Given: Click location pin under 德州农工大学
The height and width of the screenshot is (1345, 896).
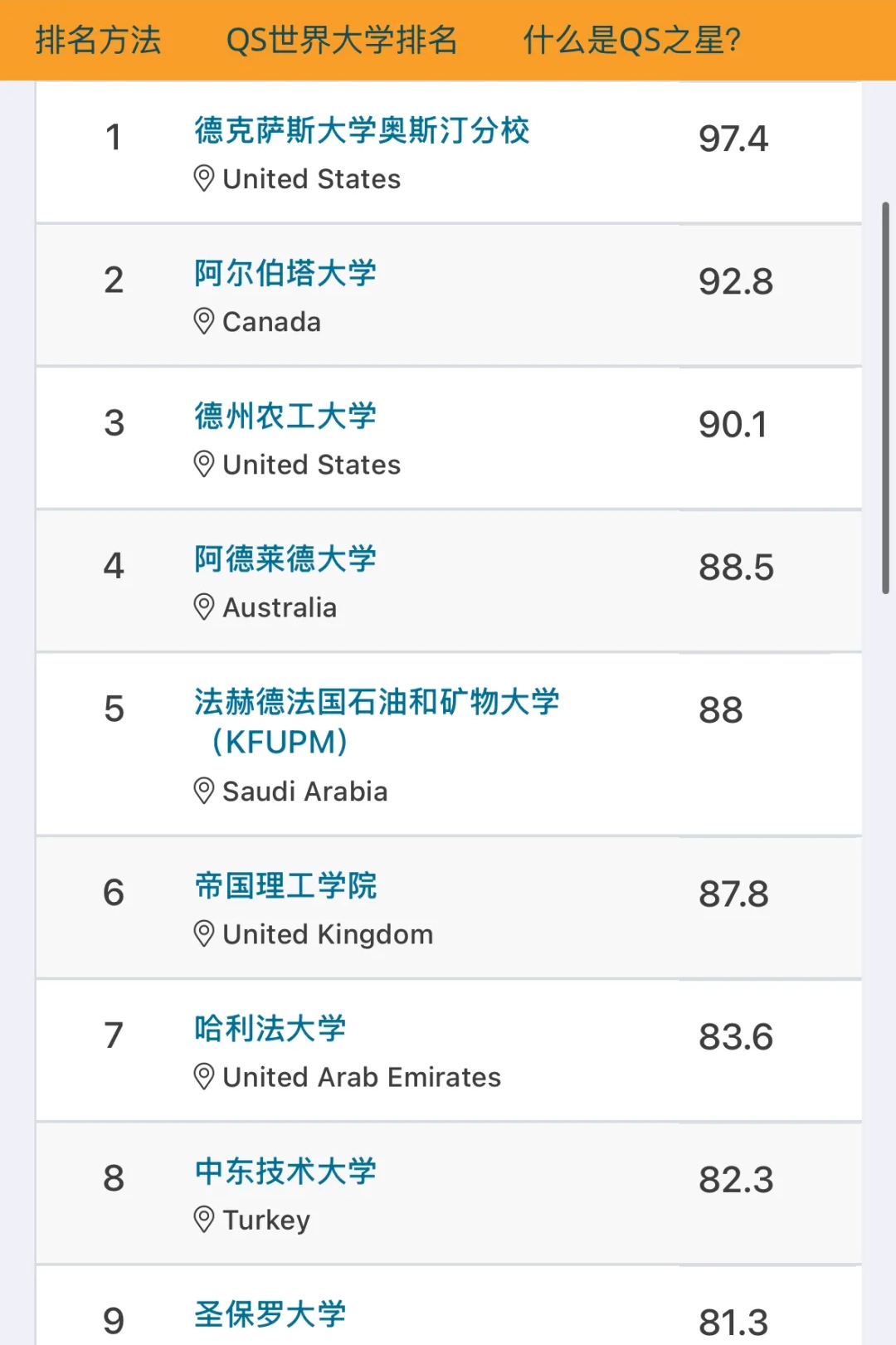Looking at the screenshot, I should 203,464.
